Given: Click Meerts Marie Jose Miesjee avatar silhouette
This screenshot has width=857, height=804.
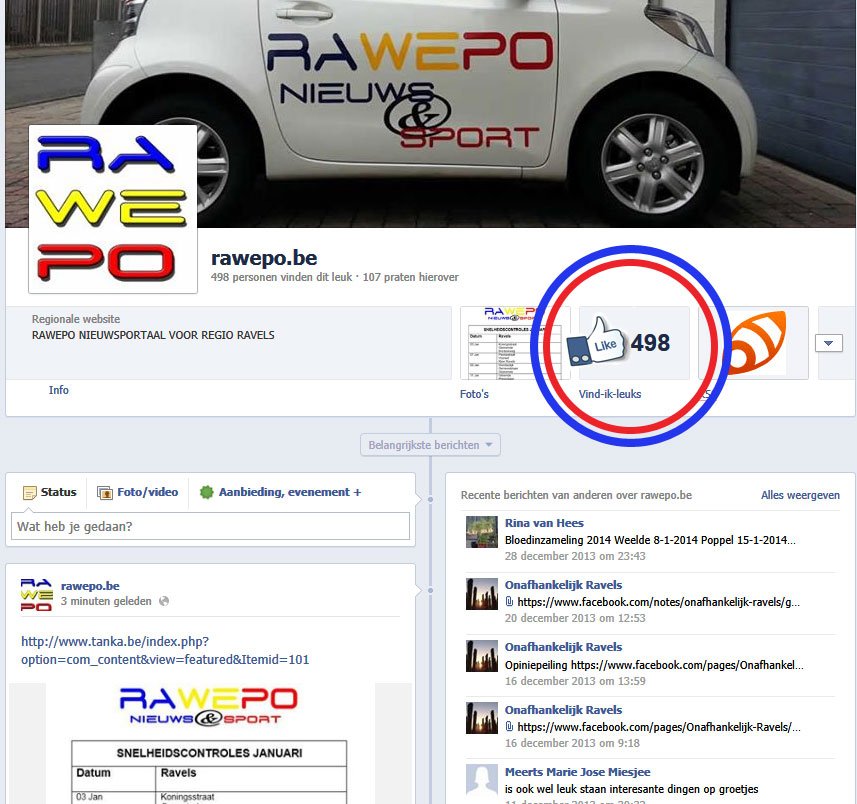Looking at the screenshot, I should click(x=482, y=780).
